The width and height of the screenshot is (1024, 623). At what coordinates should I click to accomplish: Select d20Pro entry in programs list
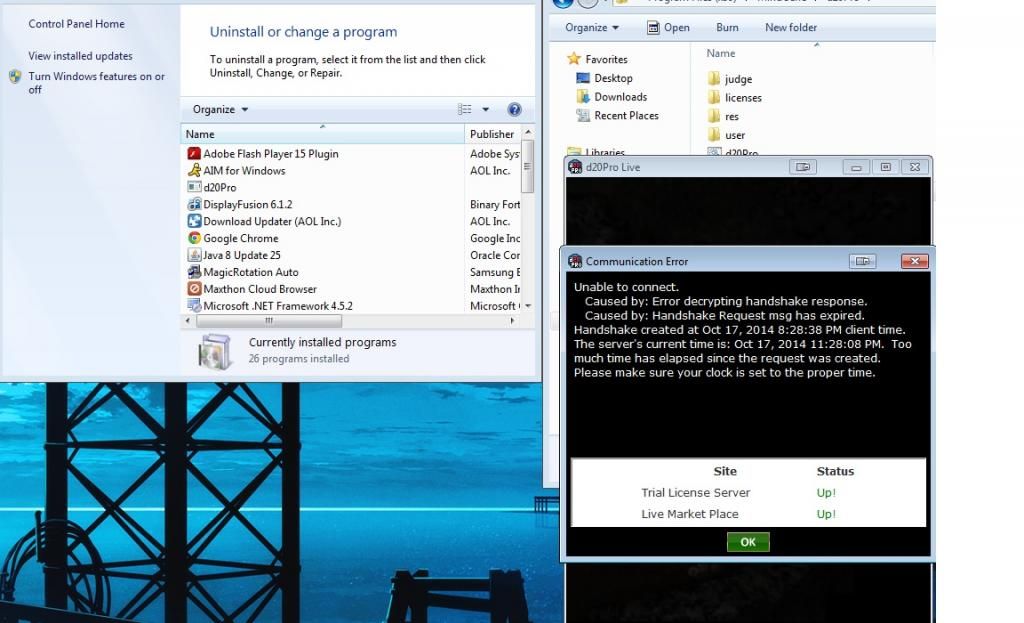219,187
